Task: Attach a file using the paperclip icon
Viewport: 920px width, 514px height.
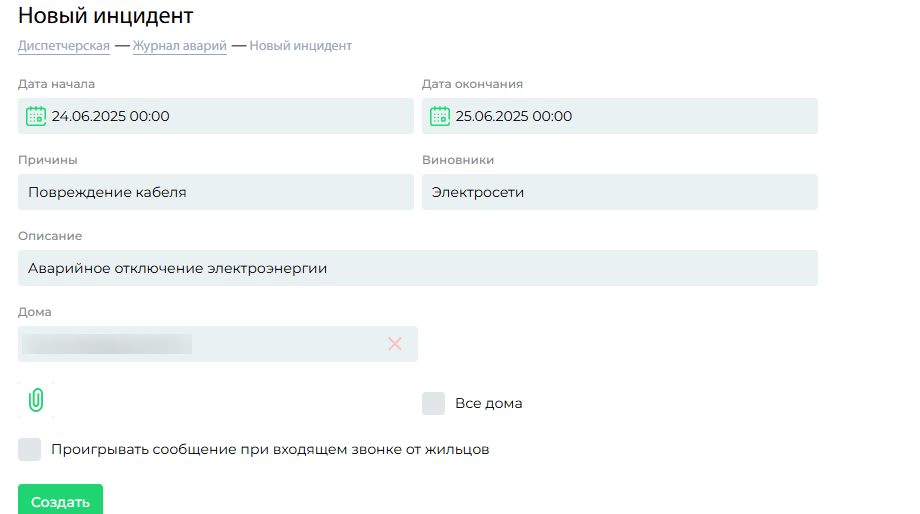Action: pyautogui.click(x=36, y=400)
